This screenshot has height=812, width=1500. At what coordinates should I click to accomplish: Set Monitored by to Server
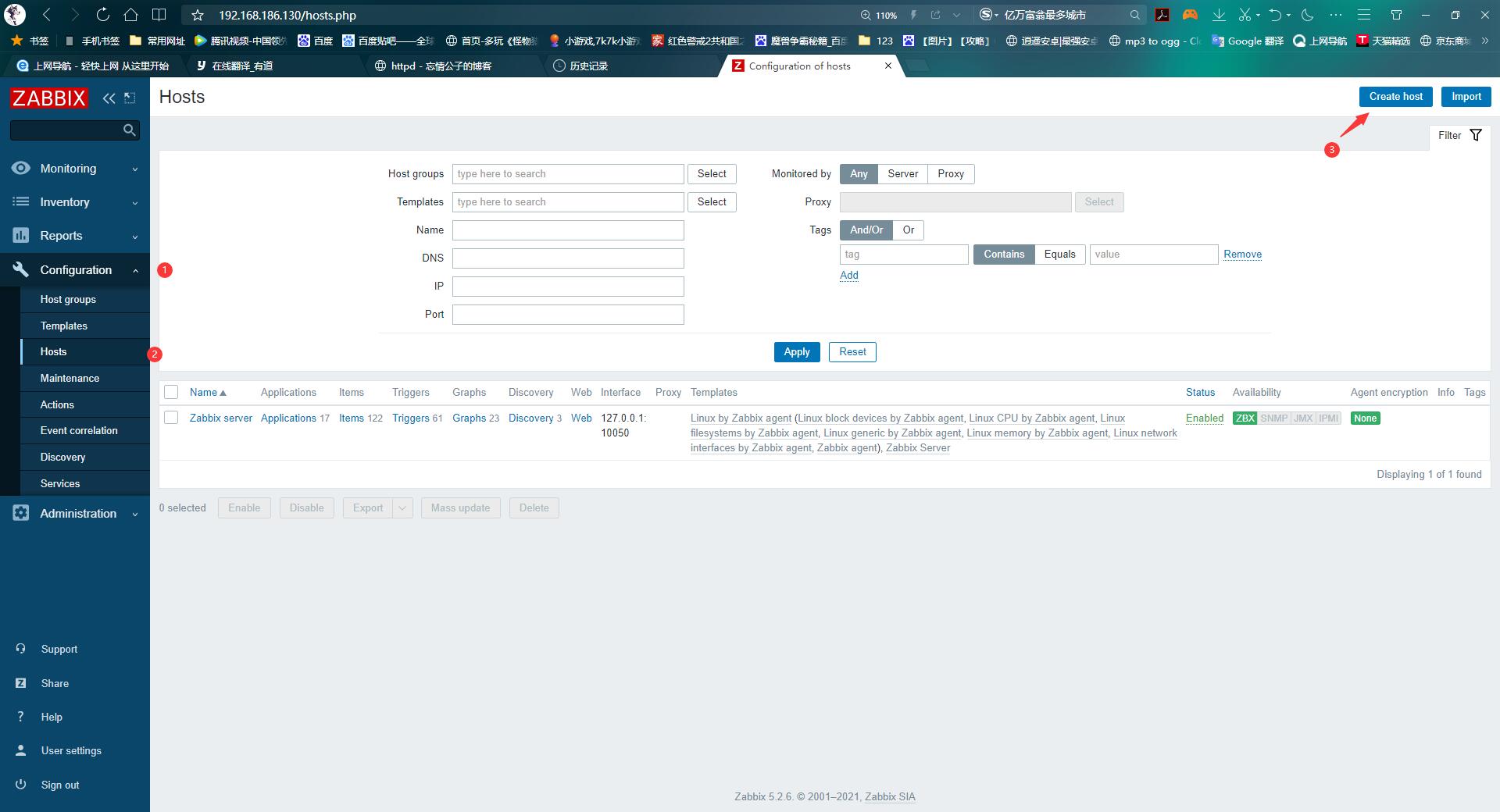coord(902,174)
